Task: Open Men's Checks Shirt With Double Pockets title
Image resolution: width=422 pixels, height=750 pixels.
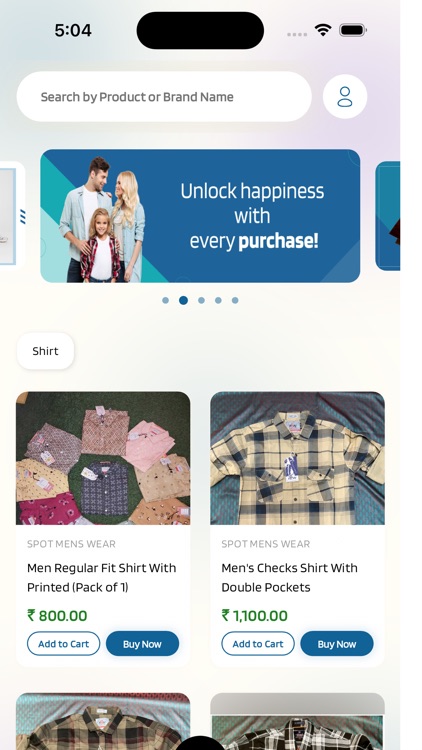Action: [x=289, y=577]
